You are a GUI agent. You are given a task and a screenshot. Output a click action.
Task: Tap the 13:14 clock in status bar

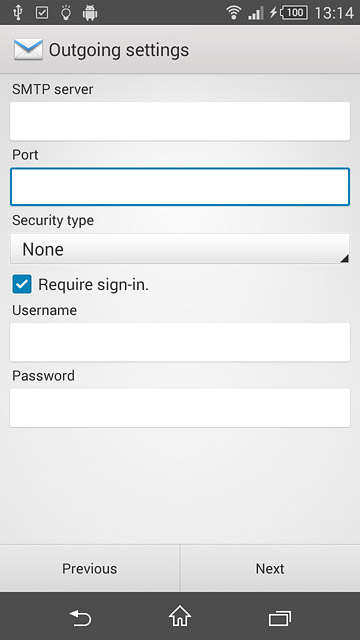334,13
